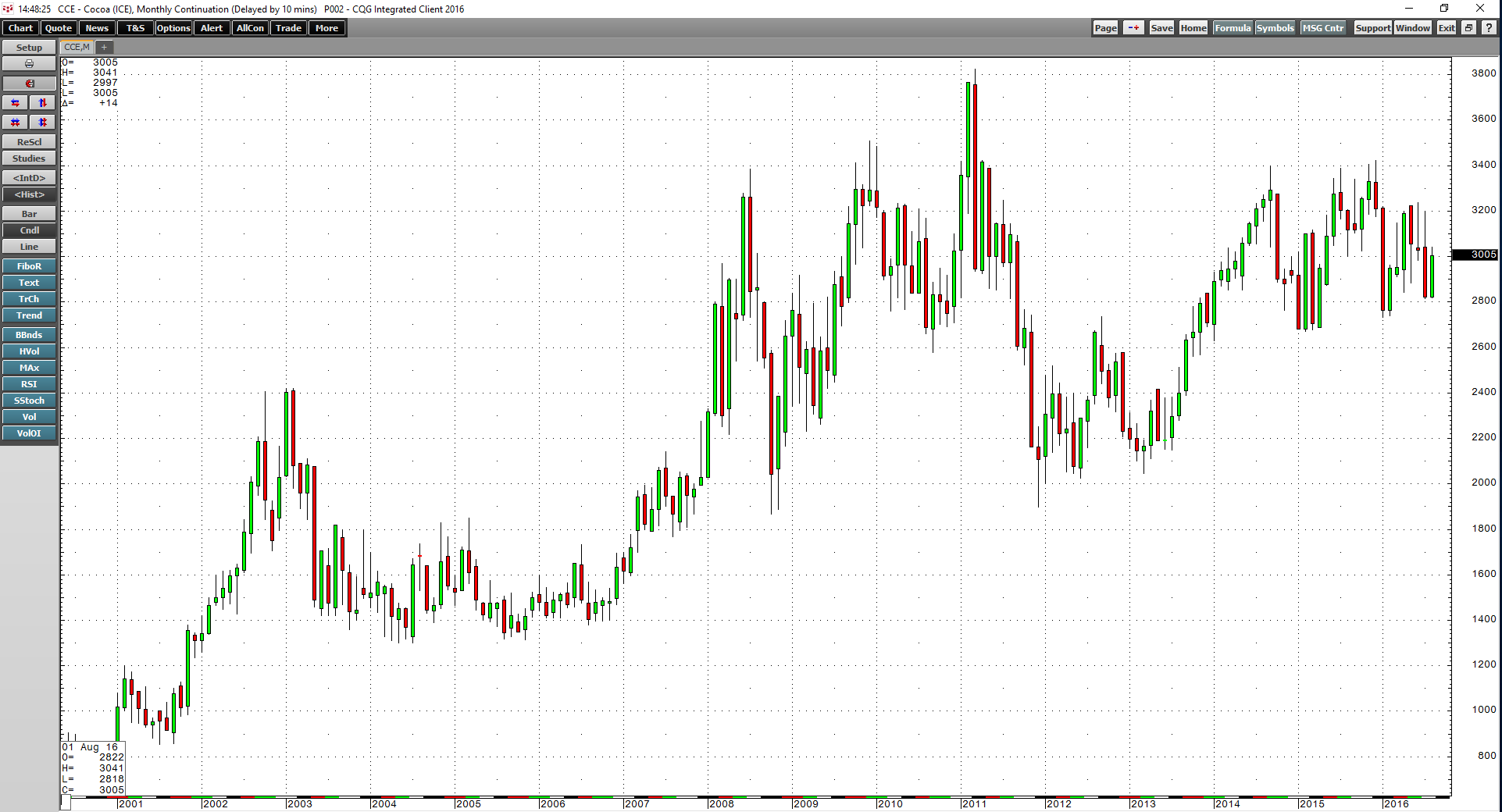
Task: Open the Window menu
Action: coord(1413,28)
